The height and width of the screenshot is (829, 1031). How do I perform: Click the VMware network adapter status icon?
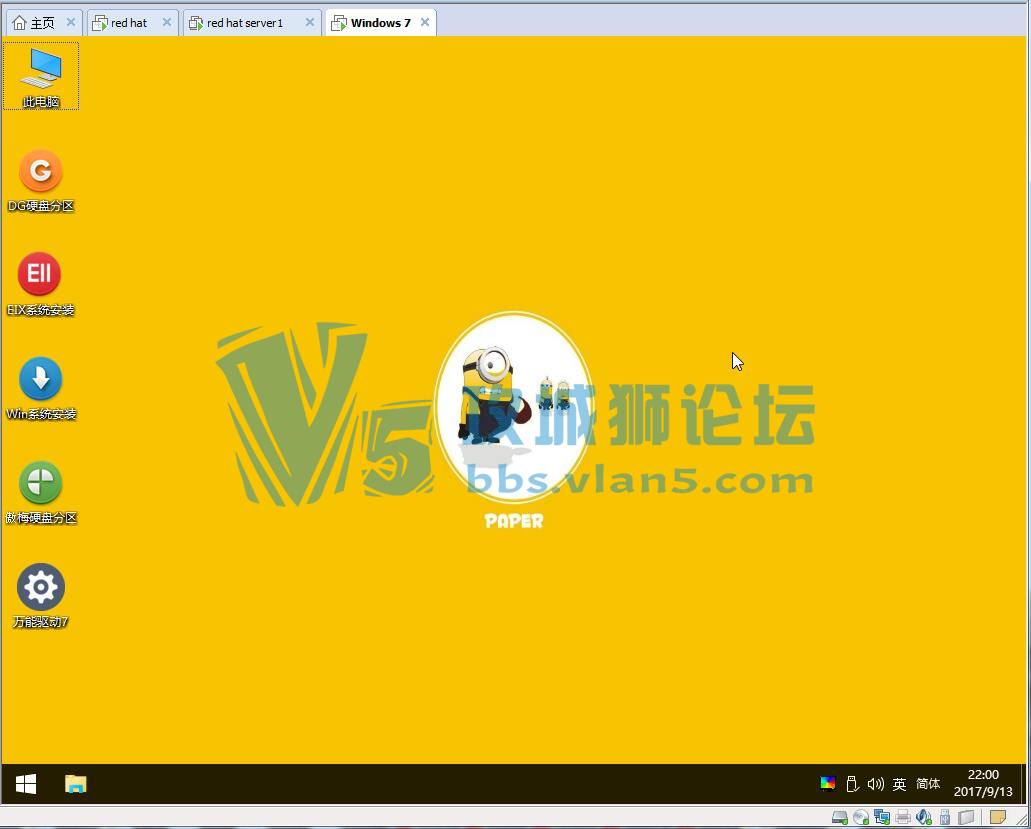pos(882,817)
